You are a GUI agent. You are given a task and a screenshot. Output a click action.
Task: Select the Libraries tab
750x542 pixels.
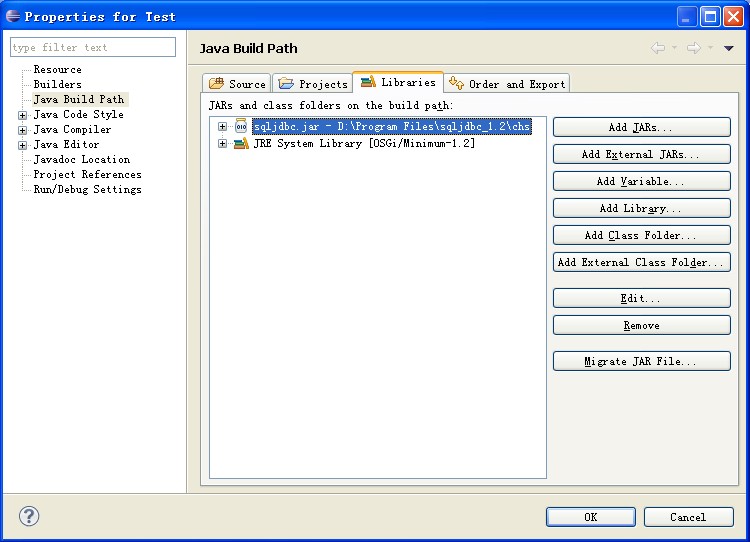(398, 82)
